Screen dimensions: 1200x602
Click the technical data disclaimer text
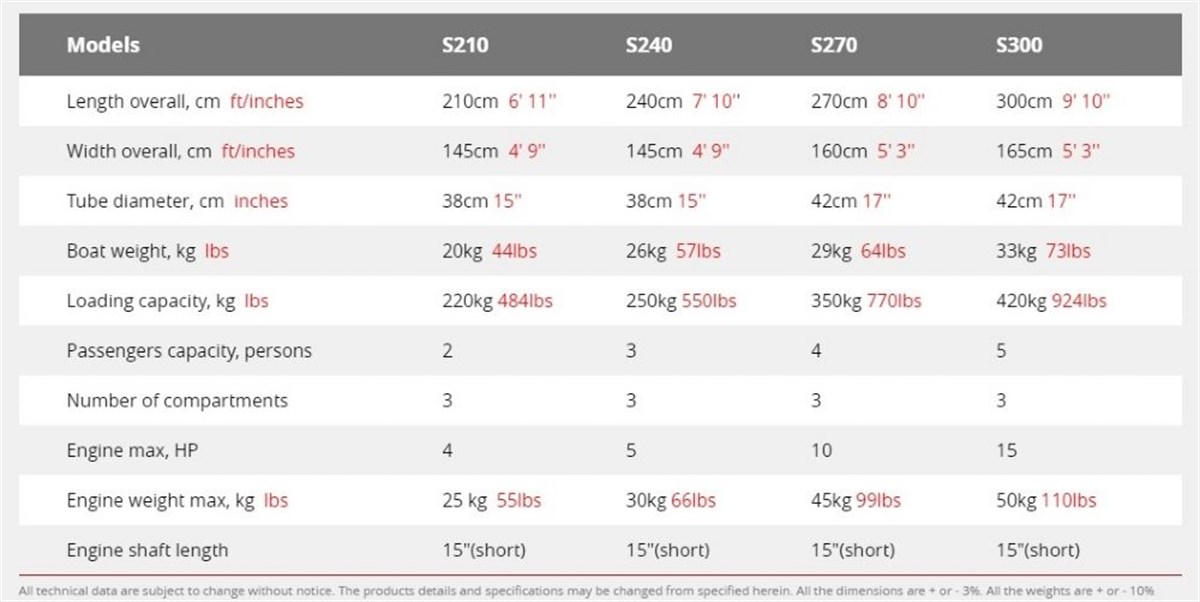pyautogui.click(x=600, y=589)
